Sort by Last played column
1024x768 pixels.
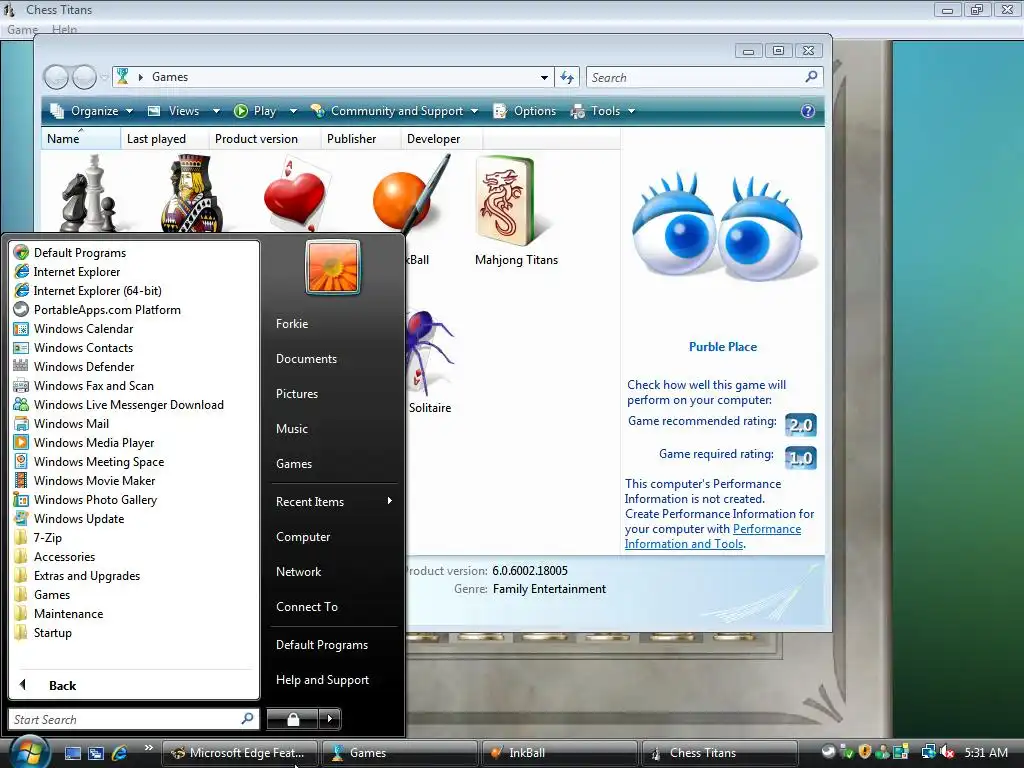tap(165, 138)
